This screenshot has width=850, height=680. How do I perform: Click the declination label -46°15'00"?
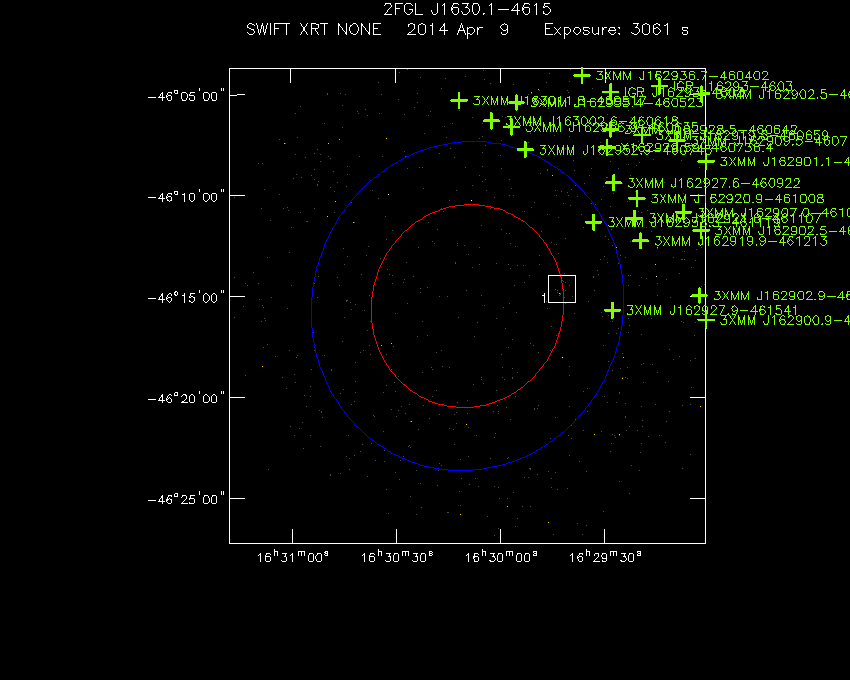186,298
